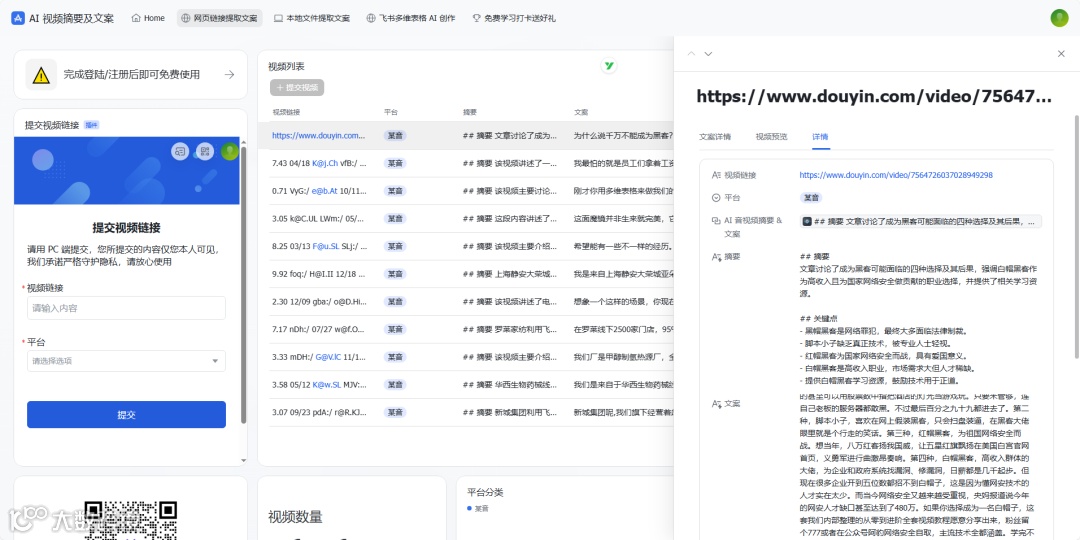Screen dimensions: 1080x540
Task: Click the 视频链接 column header
Action: (286, 112)
